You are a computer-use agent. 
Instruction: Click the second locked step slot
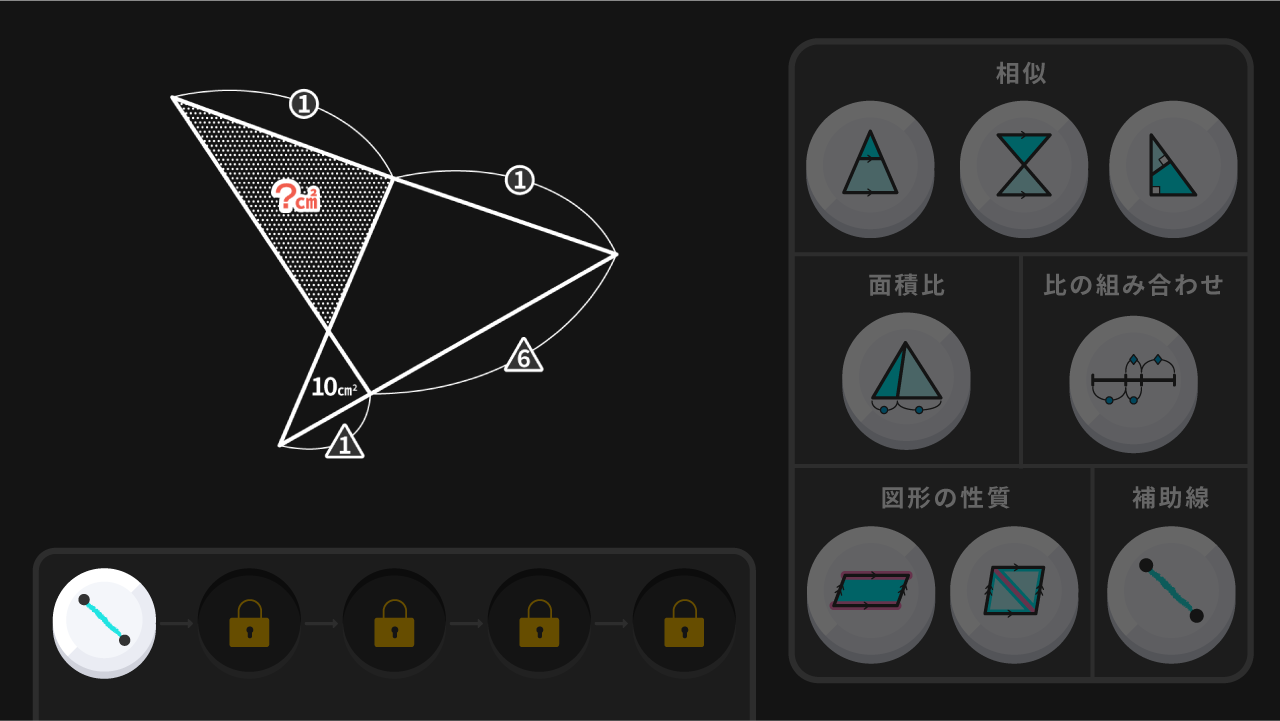(x=249, y=623)
